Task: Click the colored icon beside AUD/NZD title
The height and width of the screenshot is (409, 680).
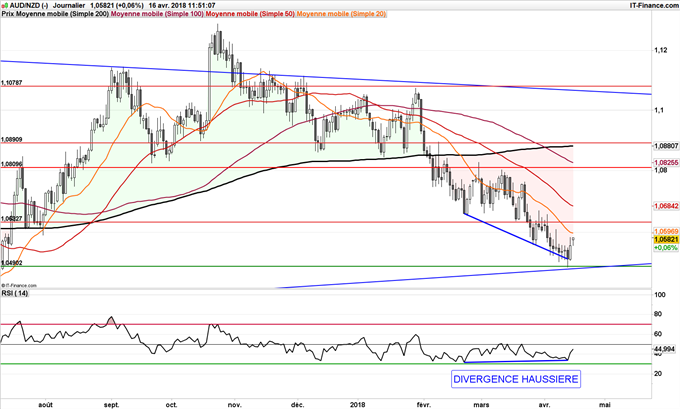Action: tap(4, 5)
